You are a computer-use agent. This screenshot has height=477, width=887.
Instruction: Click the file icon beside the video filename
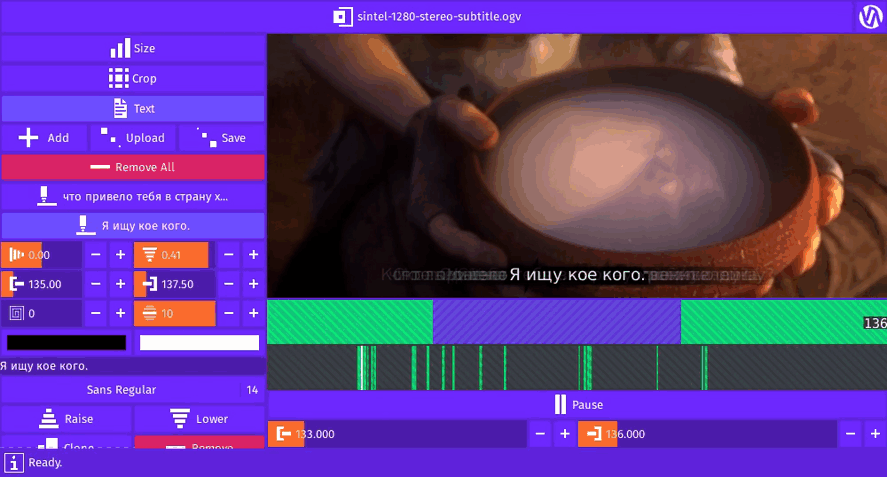tap(342, 16)
